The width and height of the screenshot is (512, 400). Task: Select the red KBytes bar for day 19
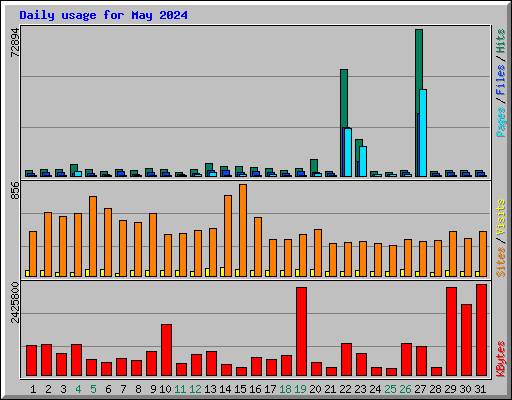(301, 332)
